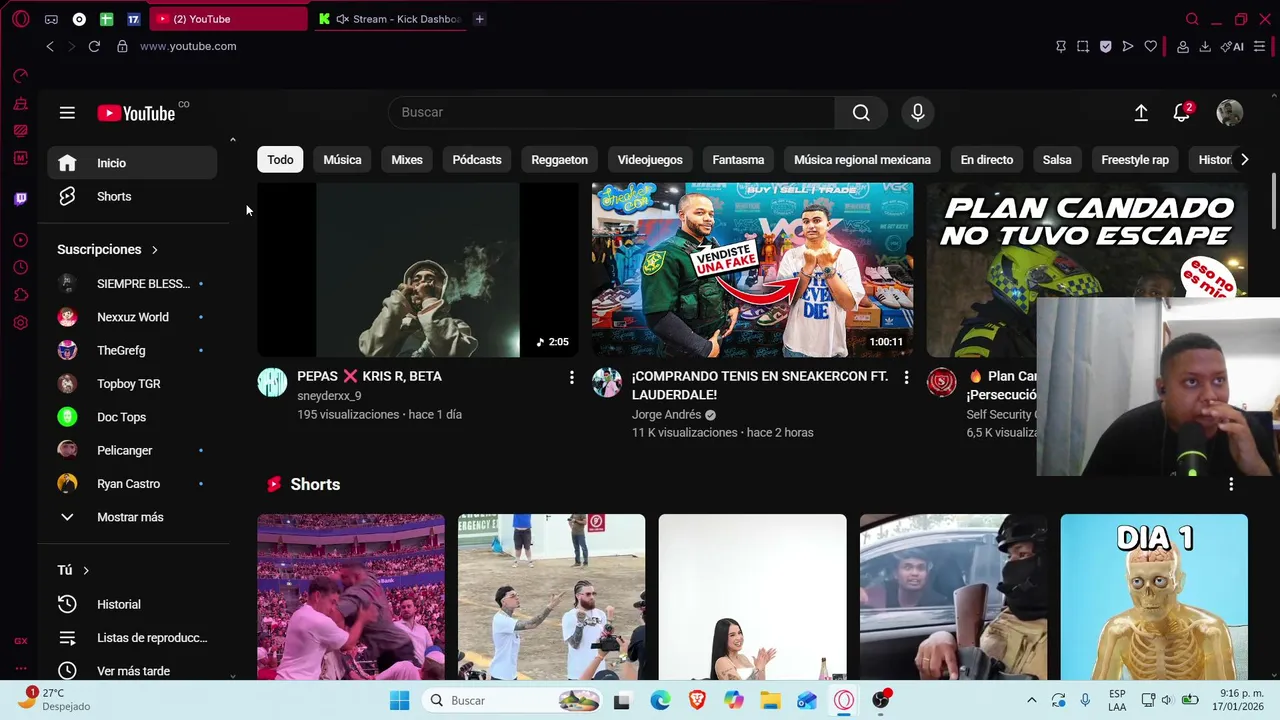Select the Reggaeton filter chip

tap(559, 160)
